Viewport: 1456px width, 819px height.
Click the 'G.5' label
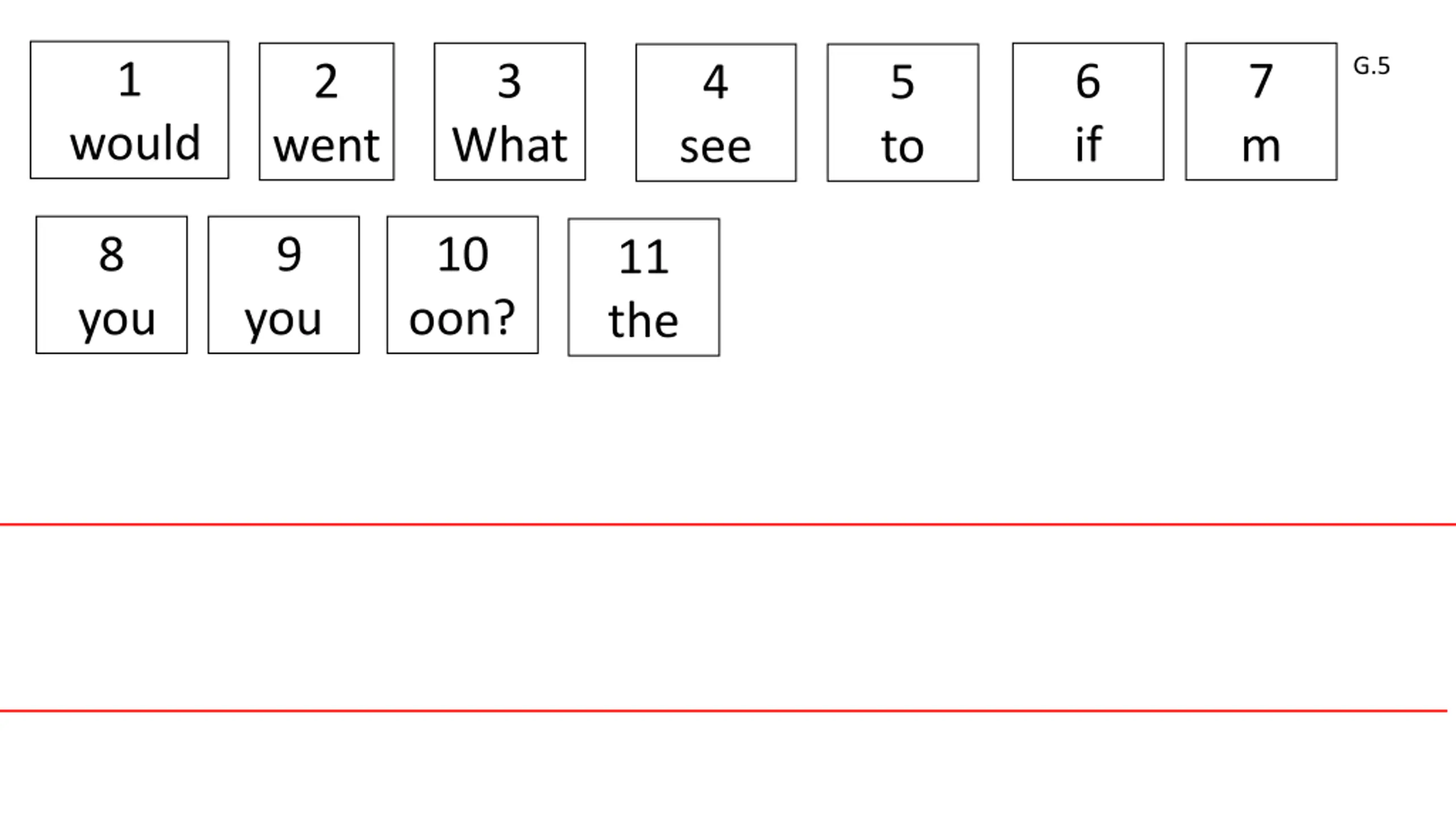(1371, 67)
